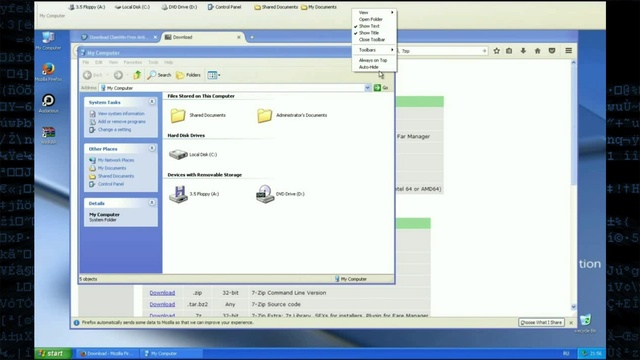640x360 pixels.
Task: Launch Audacious desktop icon
Action: pyautogui.click(x=48, y=103)
